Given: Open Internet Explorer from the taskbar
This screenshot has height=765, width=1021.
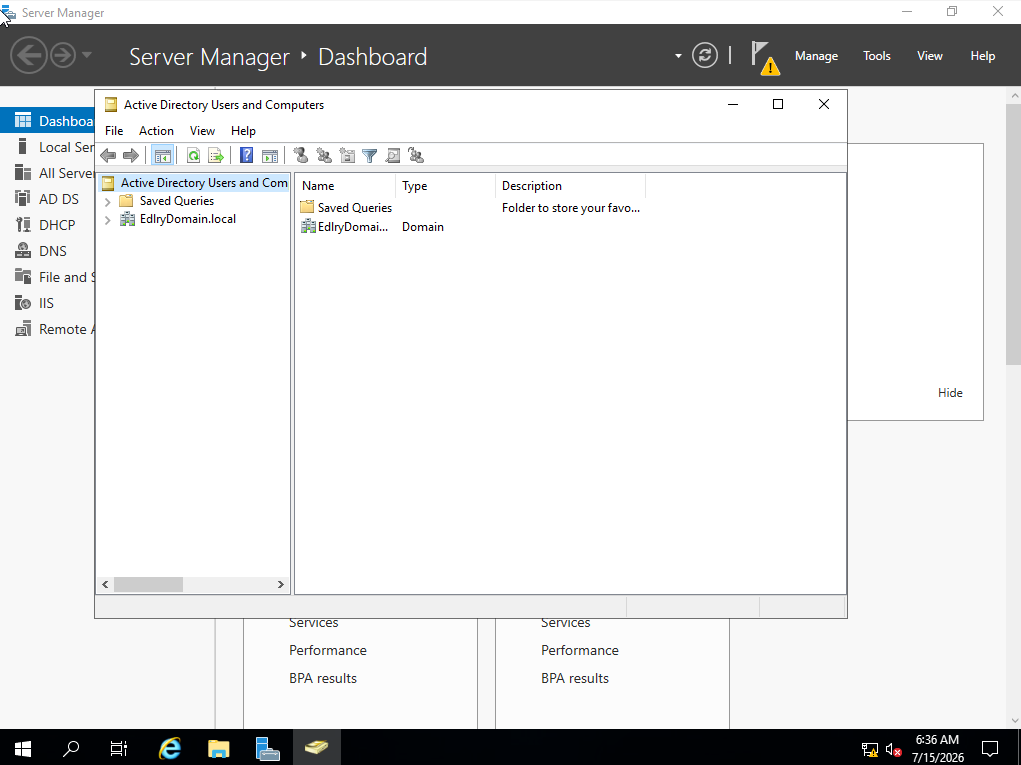Looking at the screenshot, I should [x=170, y=748].
